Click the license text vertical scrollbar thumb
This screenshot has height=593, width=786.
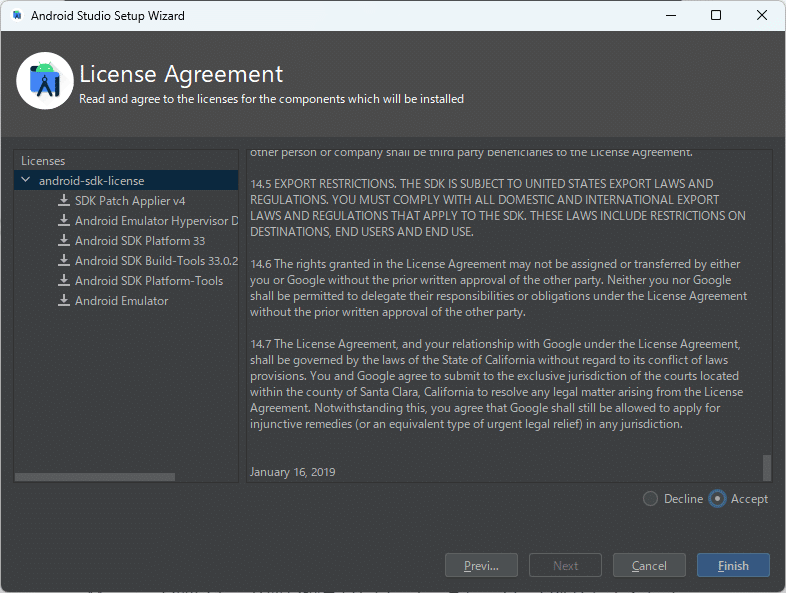click(x=766, y=468)
